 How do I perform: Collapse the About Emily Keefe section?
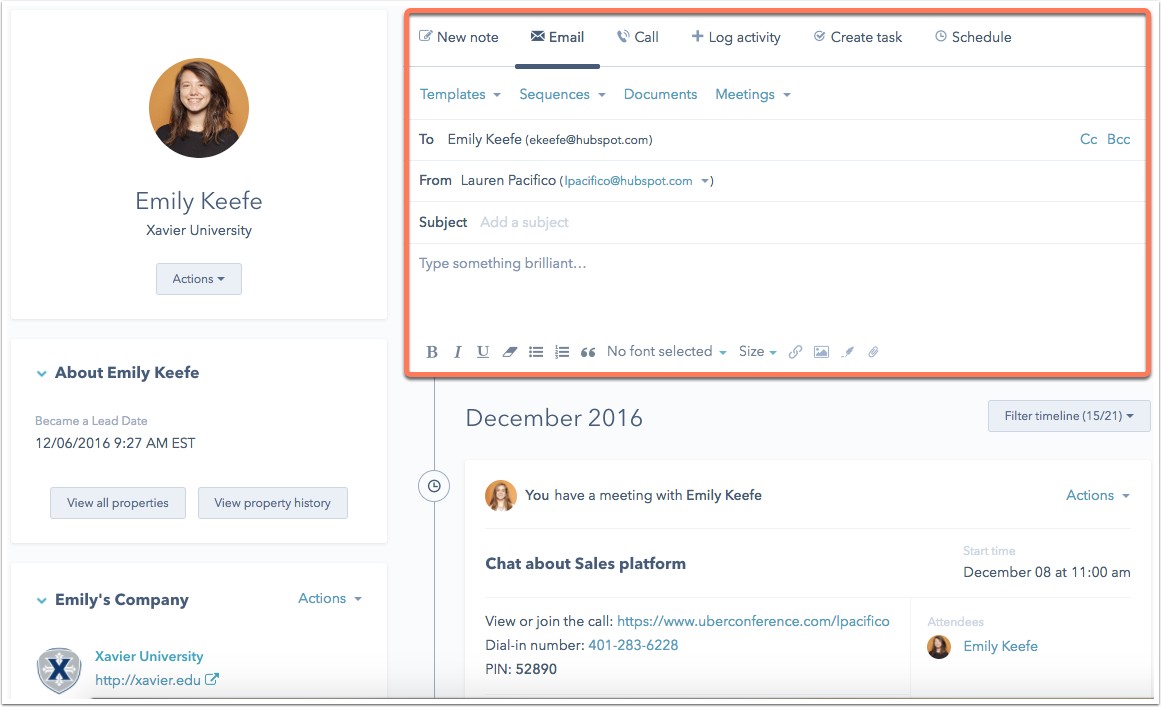41,374
